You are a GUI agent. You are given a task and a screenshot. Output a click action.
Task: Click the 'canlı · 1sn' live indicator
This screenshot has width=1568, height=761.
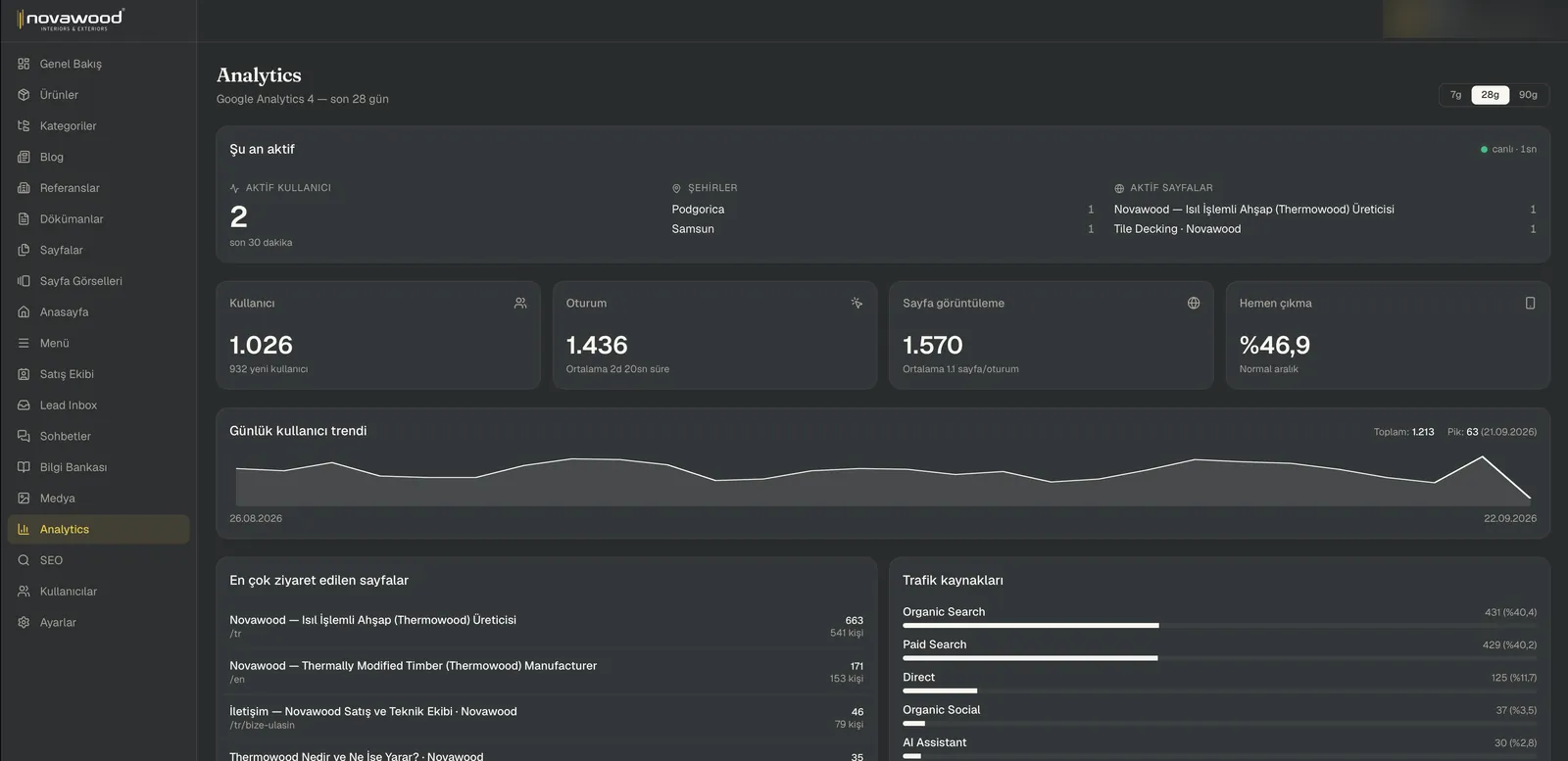click(1508, 150)
